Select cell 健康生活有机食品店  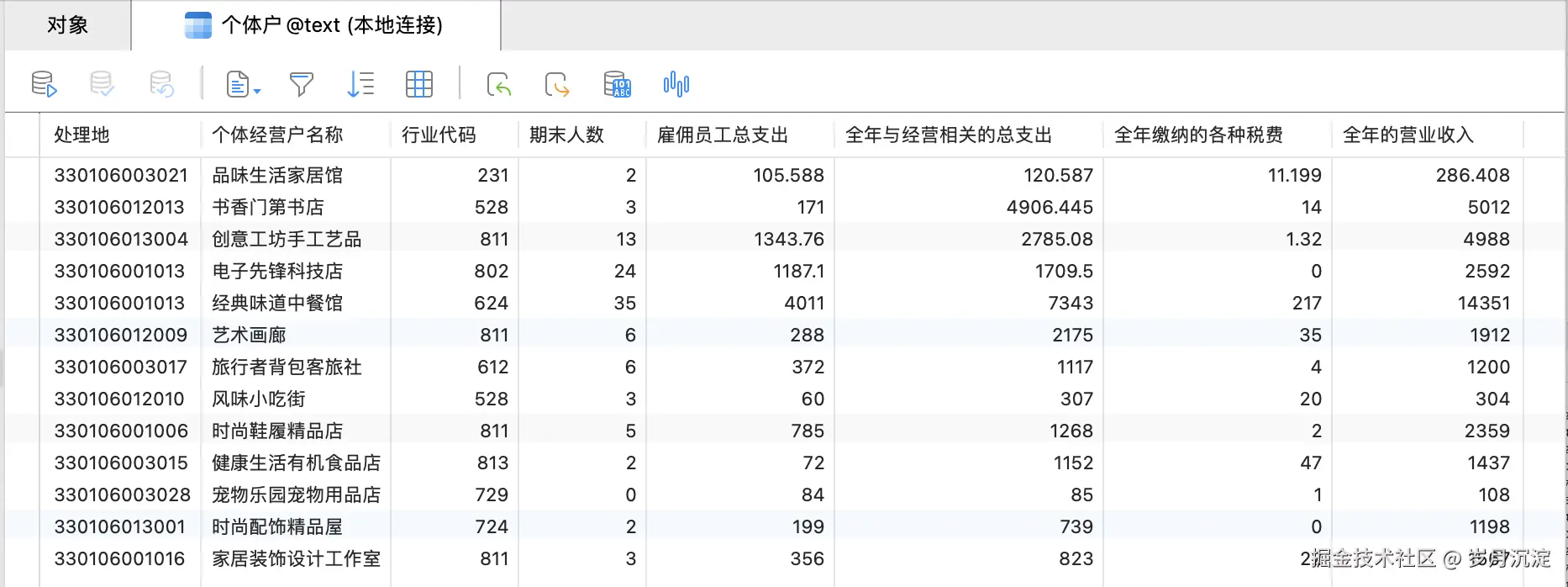click(x=296, y=463)
